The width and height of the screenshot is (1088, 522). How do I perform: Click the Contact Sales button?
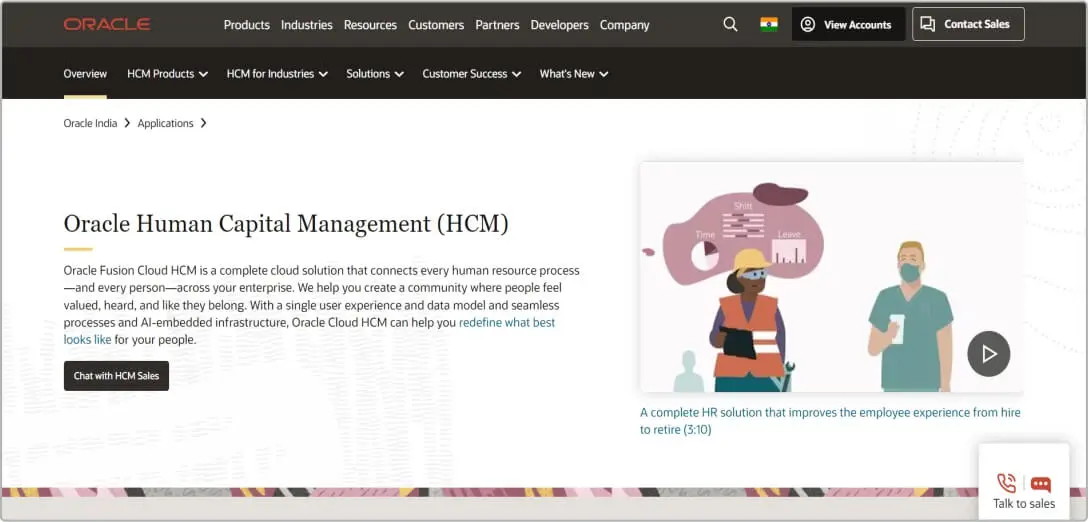tap(967, 24)
